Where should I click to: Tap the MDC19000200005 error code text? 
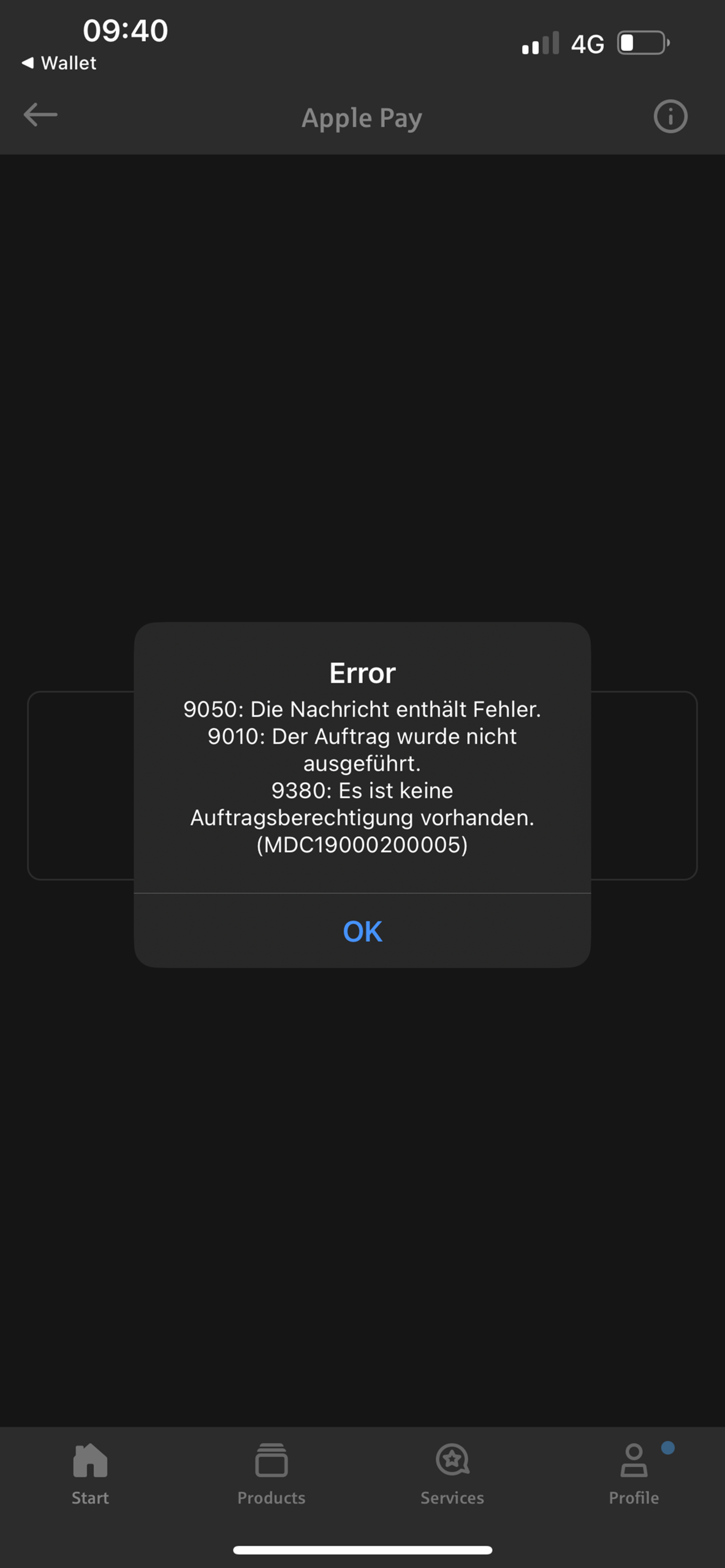(x=362, y=845)
